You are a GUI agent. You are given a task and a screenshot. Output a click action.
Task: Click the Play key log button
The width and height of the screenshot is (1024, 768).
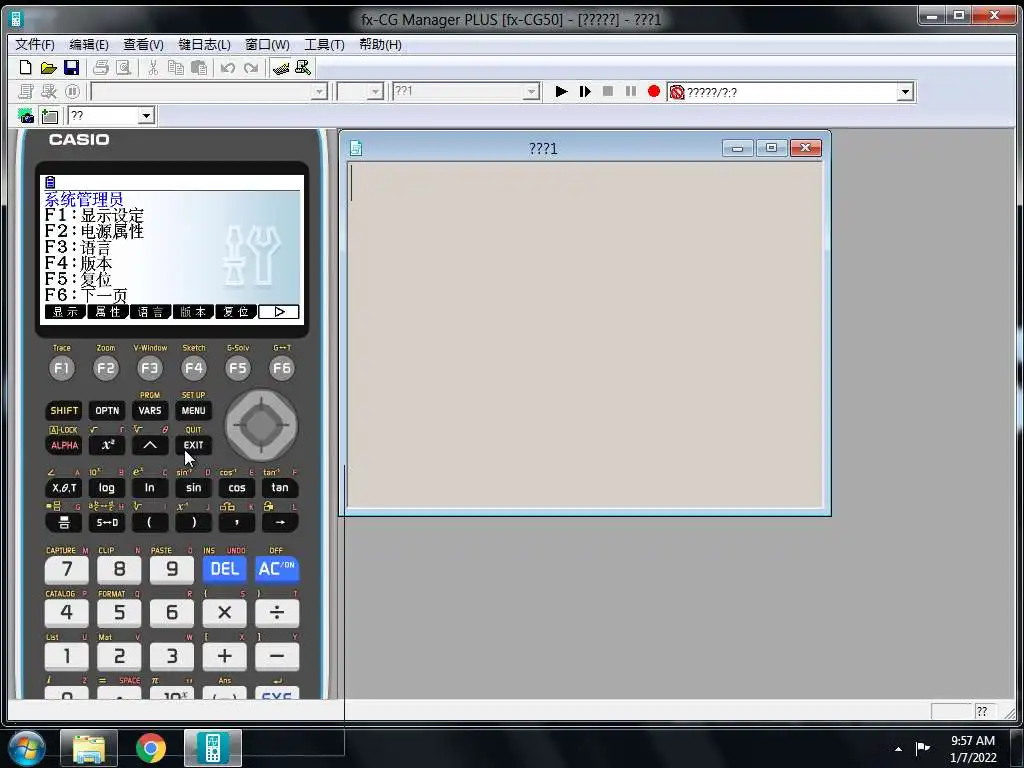[561, 91]
